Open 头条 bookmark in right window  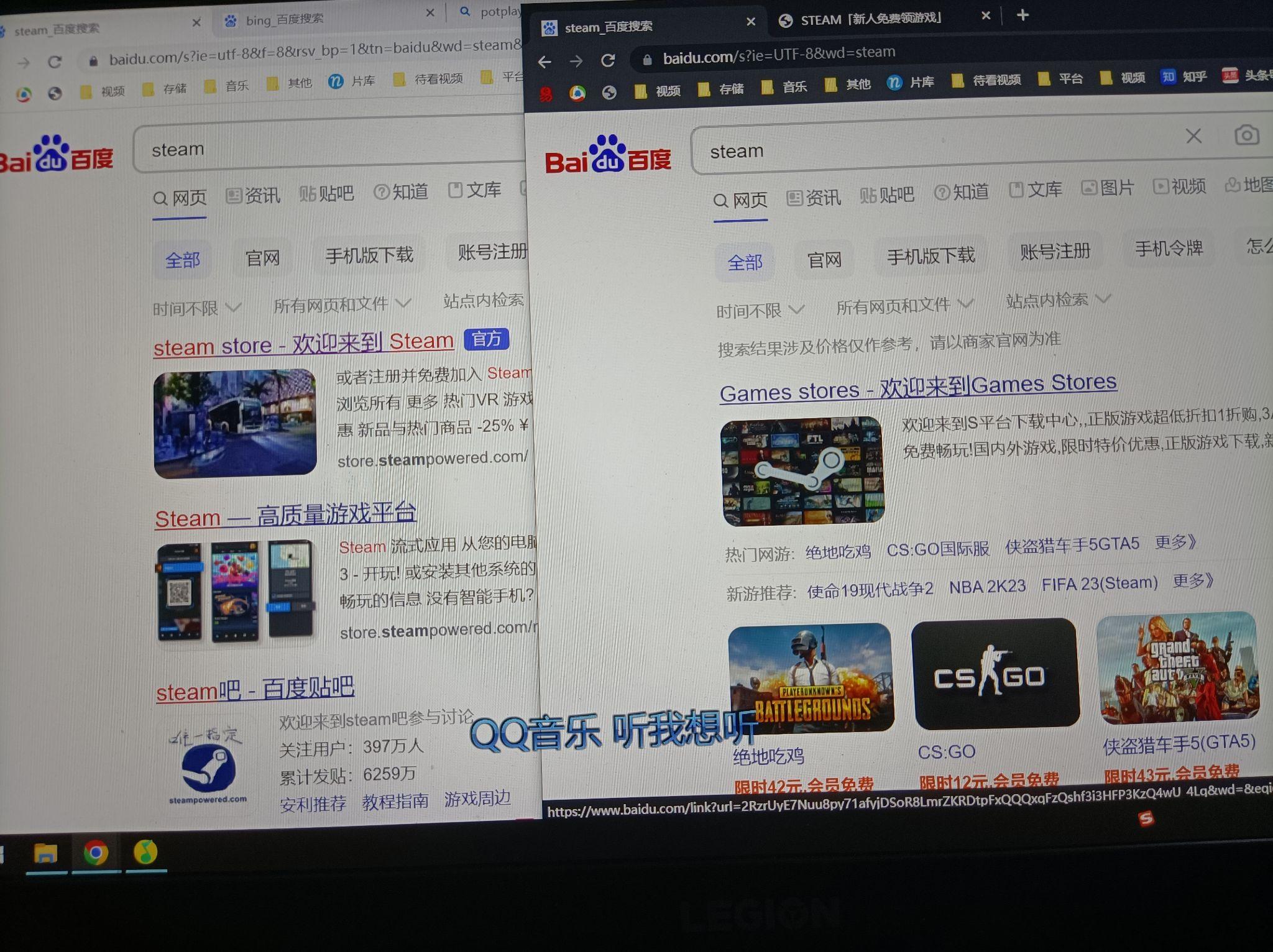tap(1247, 75)
